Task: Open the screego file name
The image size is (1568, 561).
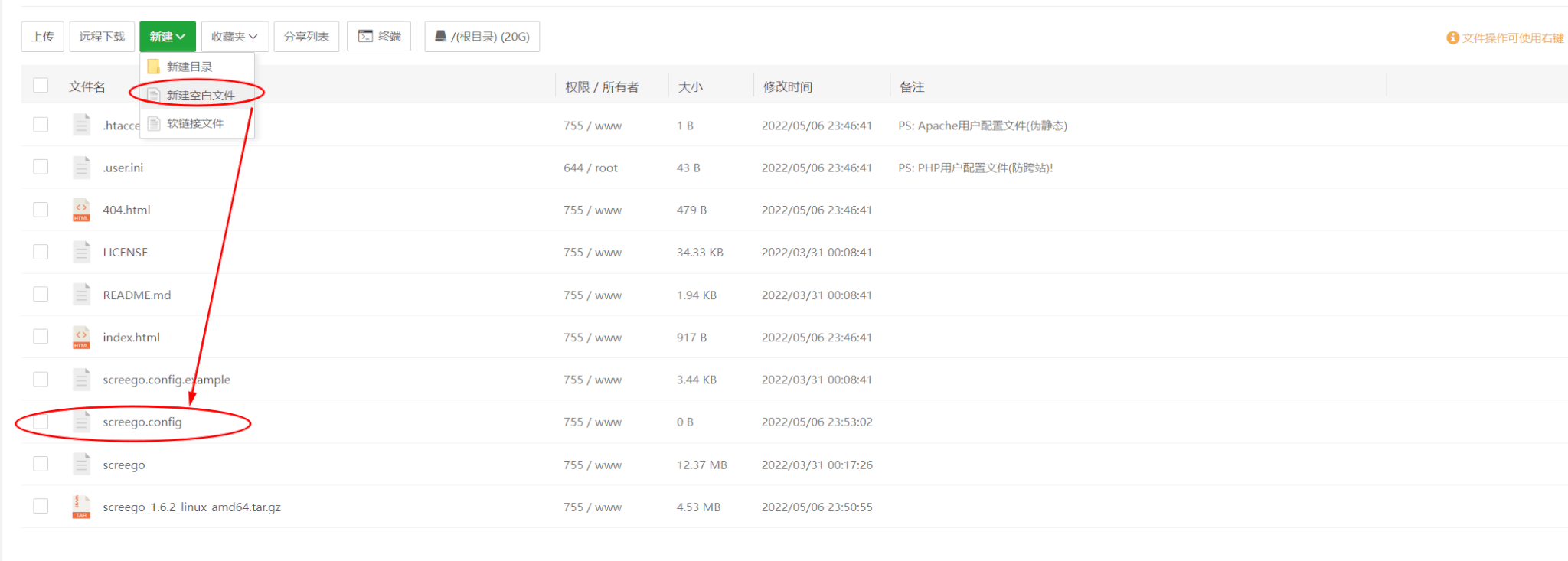Action: (x=124, y=465)
